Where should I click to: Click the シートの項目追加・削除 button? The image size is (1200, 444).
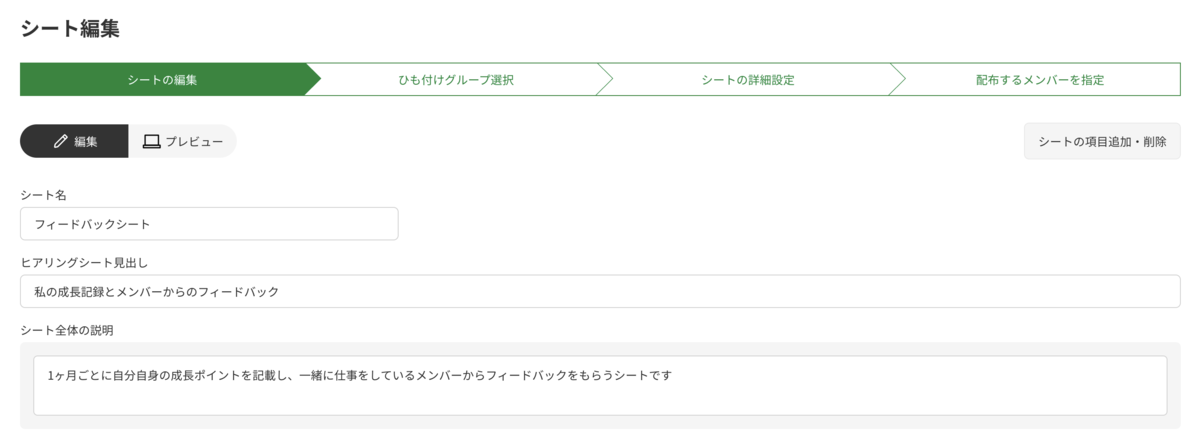click(x=1102, y=141)
